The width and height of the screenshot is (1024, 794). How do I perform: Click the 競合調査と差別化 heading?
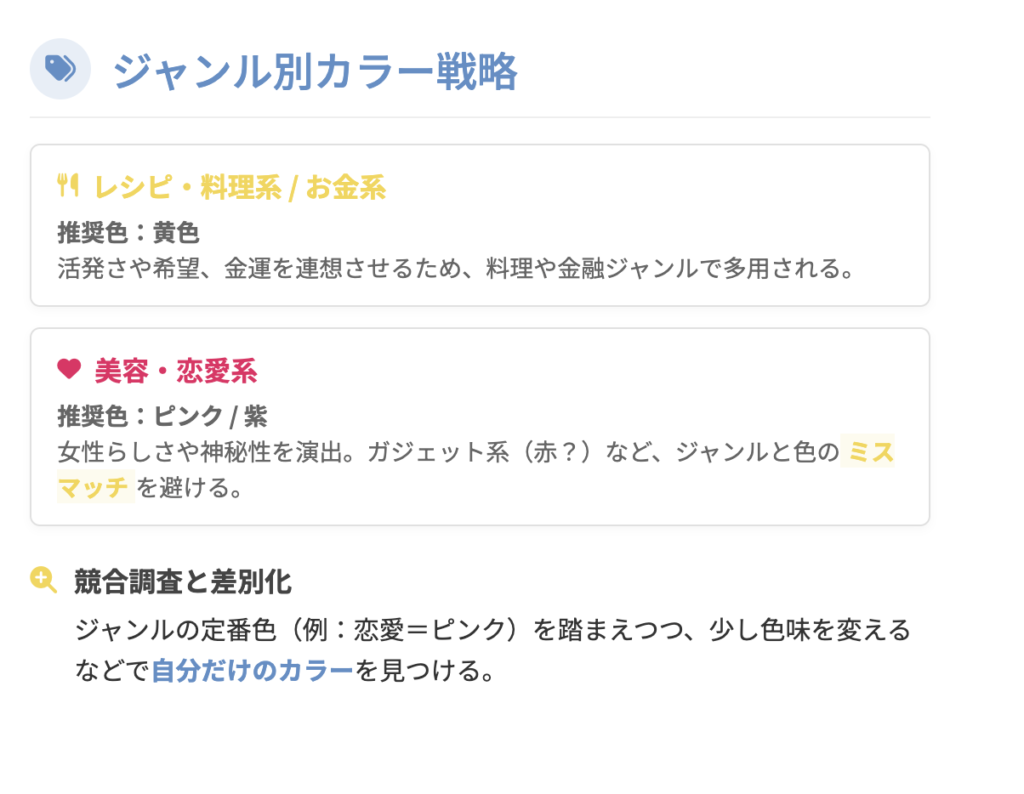[183, 581]
